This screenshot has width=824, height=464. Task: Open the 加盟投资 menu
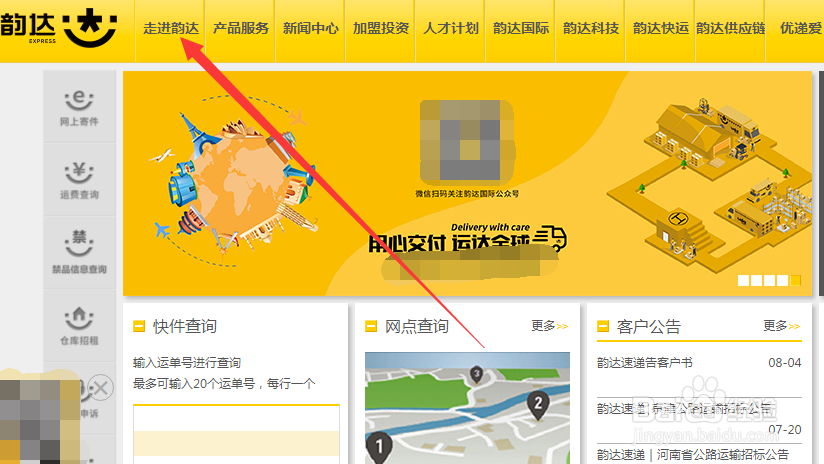point(380,28)
